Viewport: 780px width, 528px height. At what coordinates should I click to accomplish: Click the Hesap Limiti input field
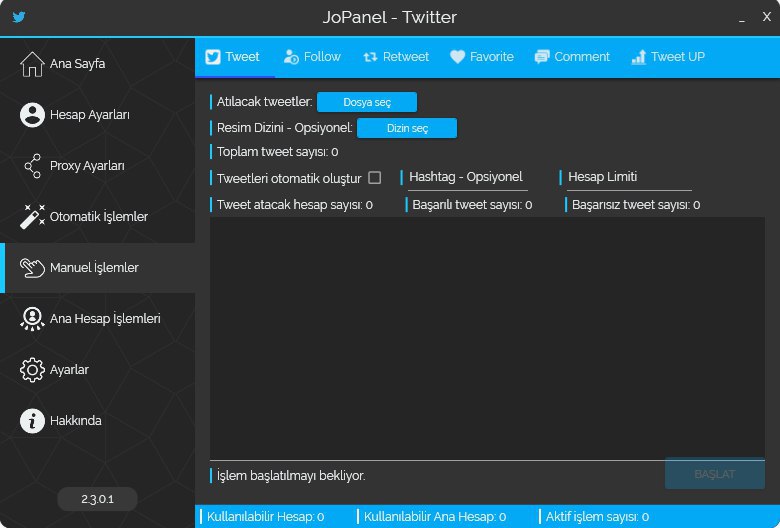[629, 178]
